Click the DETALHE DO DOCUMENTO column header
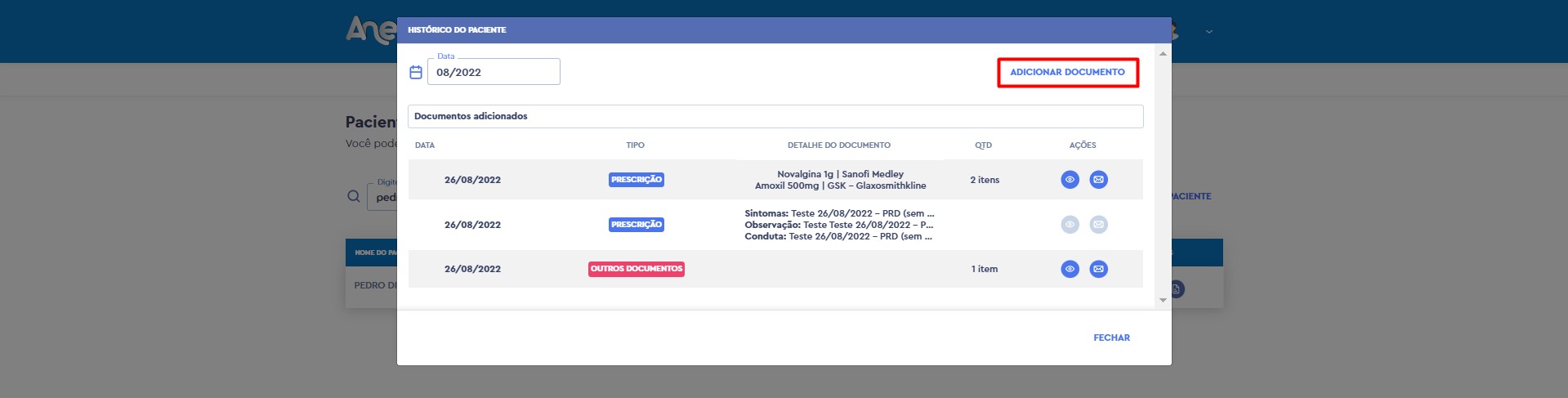Screen dimensions: 1568x398 [839, 145]
